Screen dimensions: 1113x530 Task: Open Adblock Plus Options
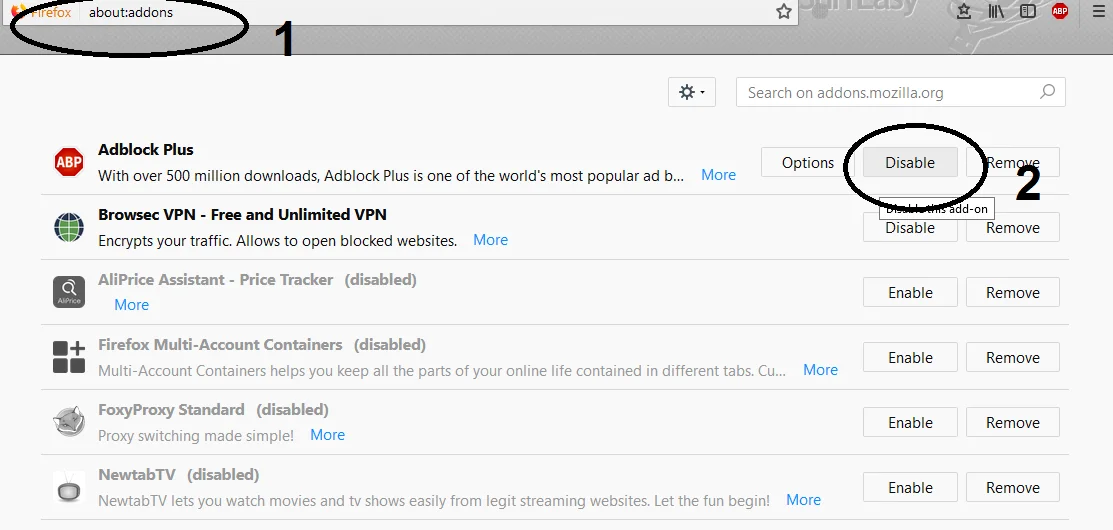click(807, 162)
